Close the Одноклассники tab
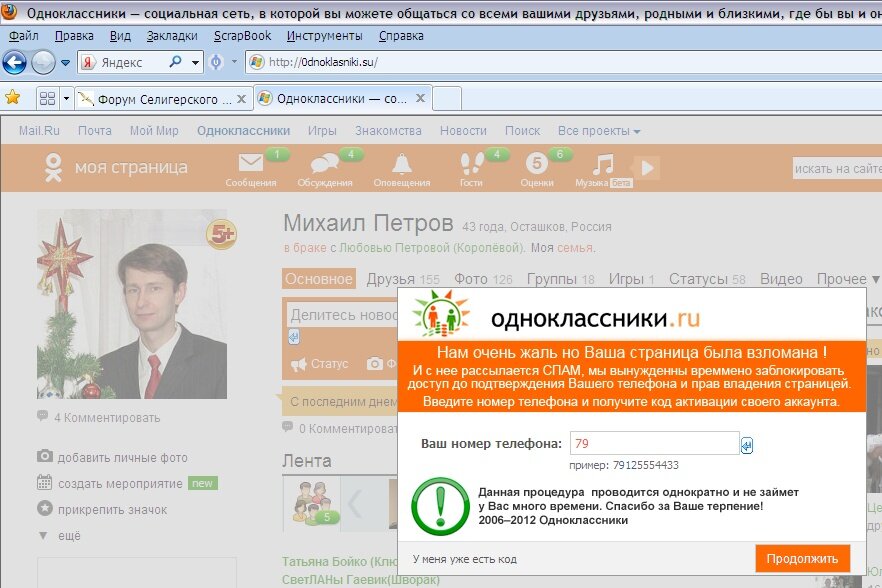The width and height of the screenshot is (882, 588). click(x=420, y=98)
